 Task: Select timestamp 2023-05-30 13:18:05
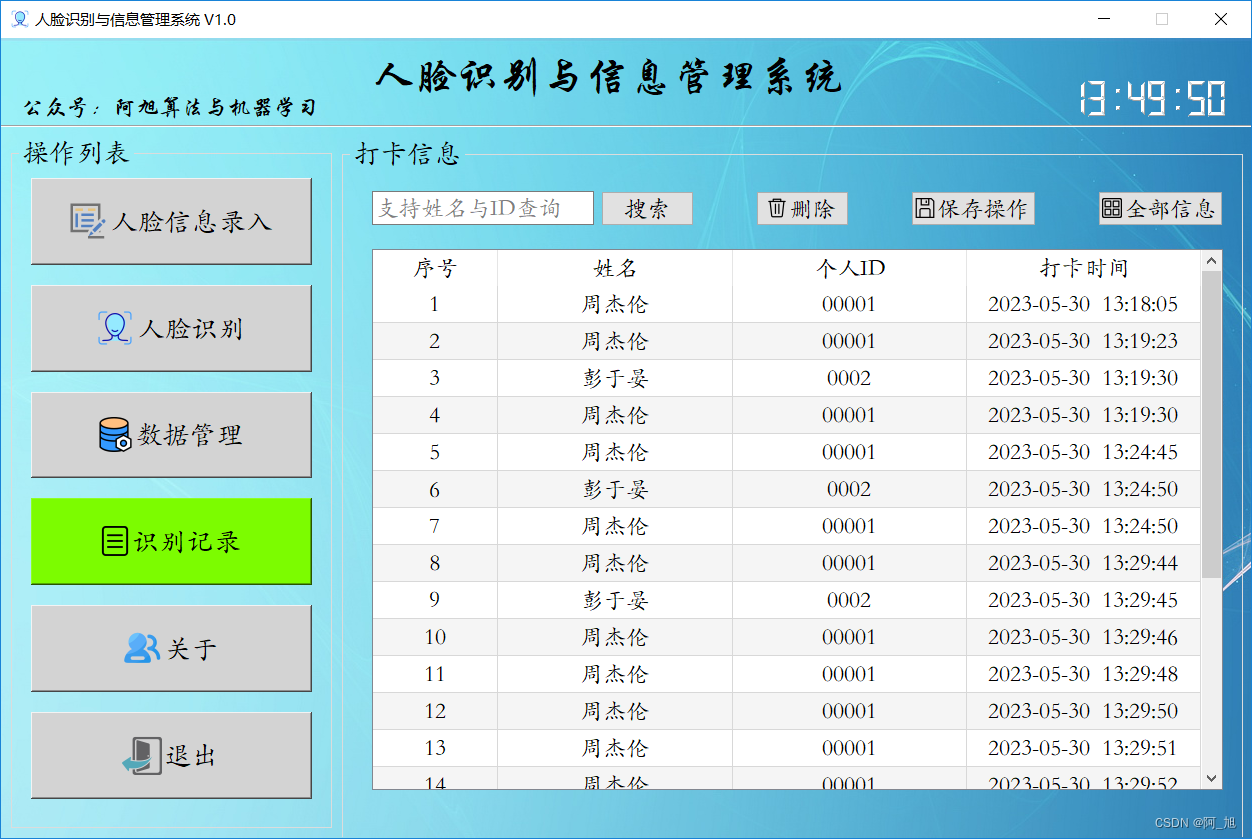pos(1083,304)
